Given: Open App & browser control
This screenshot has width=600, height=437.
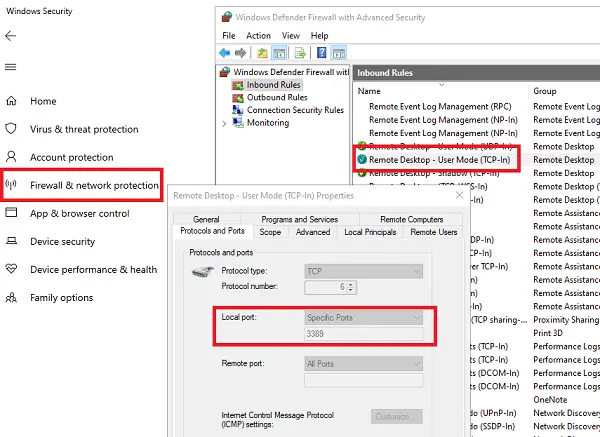Looking at the screenshot, I should click(80, 213).
